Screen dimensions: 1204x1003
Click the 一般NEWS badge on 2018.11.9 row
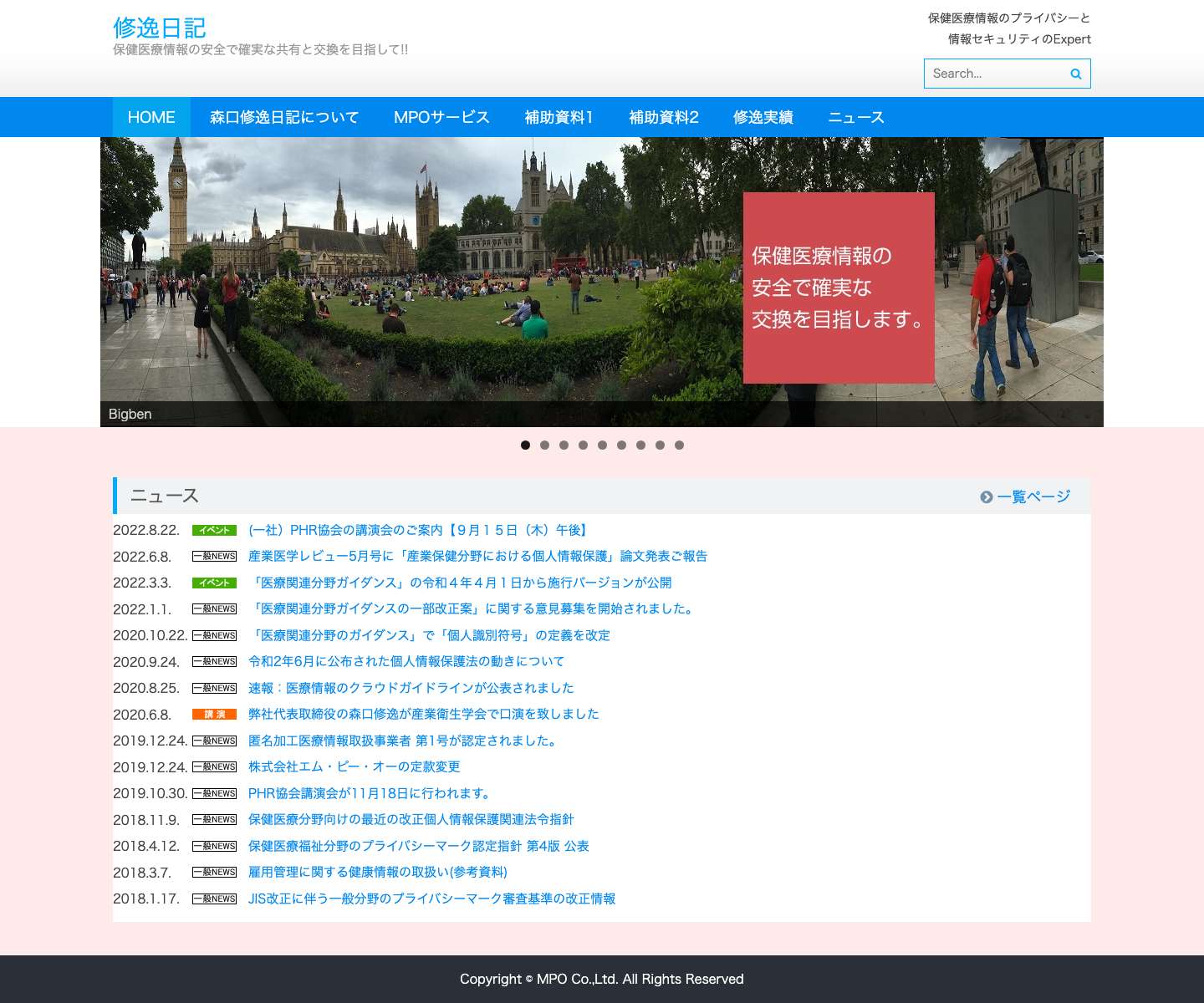[x=214, y=820]
